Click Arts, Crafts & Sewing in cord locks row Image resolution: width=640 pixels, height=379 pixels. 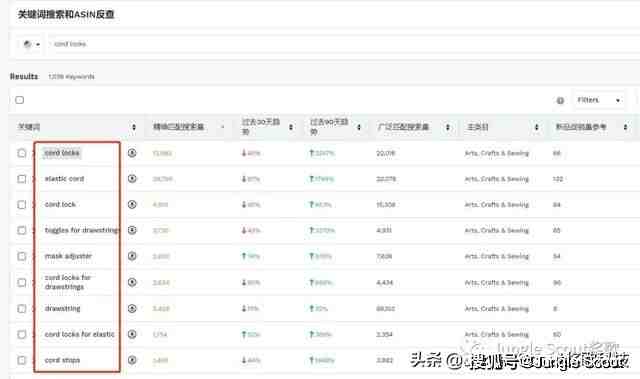[x=497, y=153]
